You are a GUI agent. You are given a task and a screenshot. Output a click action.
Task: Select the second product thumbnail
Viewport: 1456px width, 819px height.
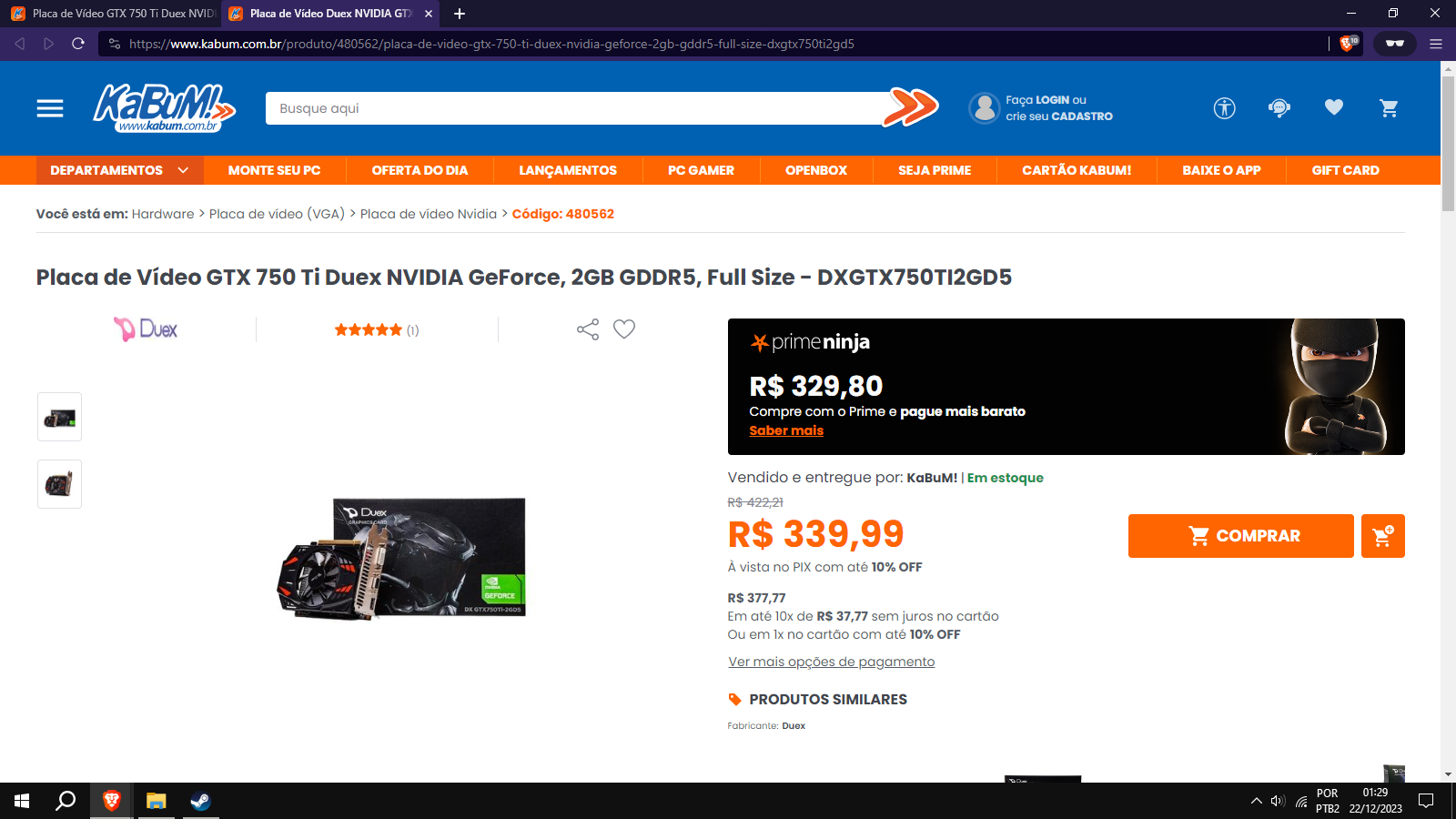pyautogui.click(x=60, y=484)
